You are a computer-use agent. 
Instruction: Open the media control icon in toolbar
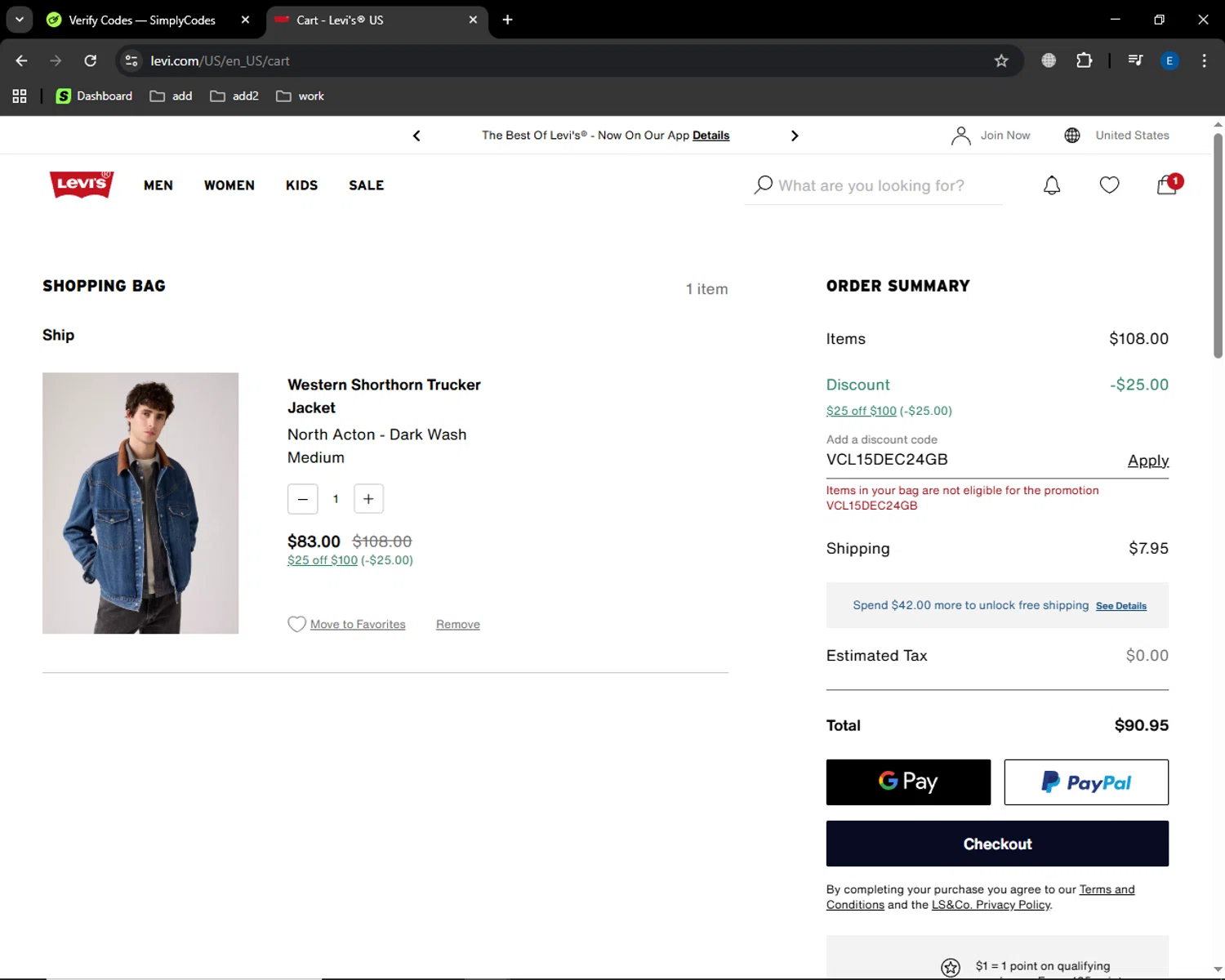(x=1135, y=60)
